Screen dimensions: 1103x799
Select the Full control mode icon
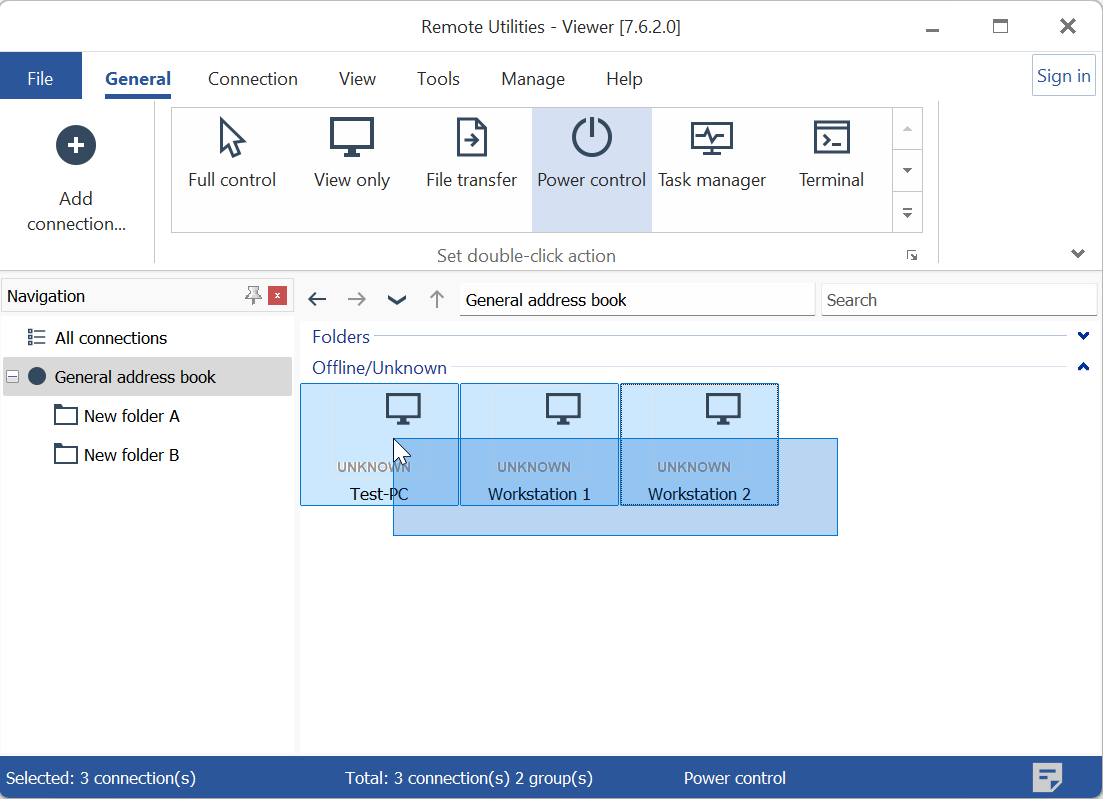point(232,139)
